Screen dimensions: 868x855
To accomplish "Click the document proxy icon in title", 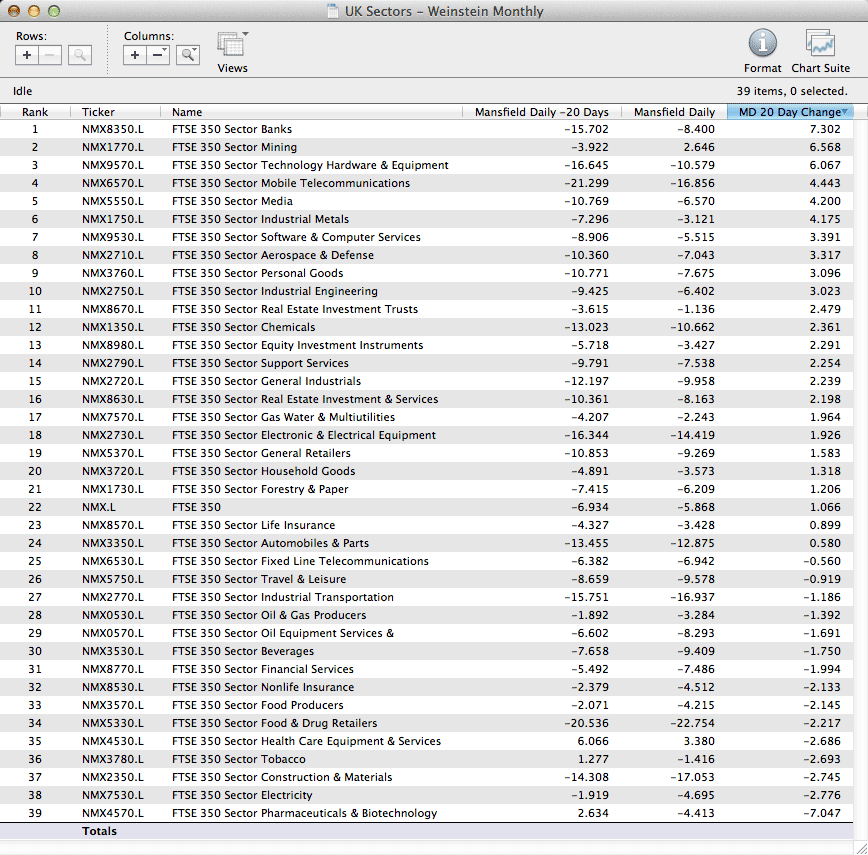I will tap(333, 12).
